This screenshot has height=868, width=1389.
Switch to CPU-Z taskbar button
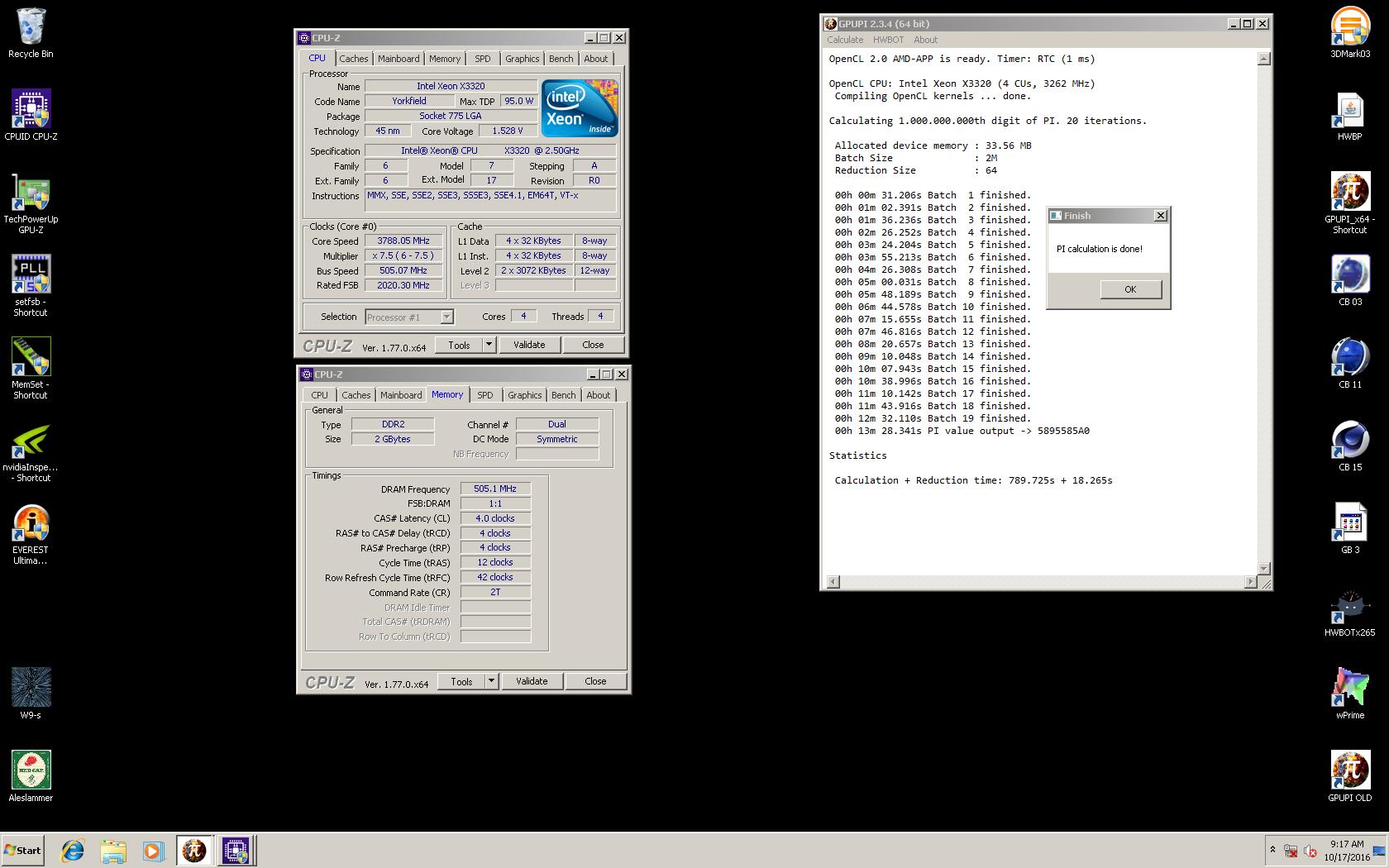coord(236,851)
